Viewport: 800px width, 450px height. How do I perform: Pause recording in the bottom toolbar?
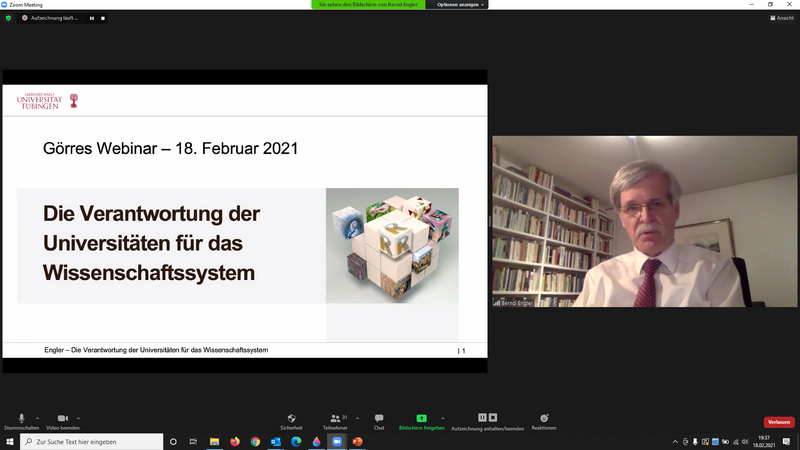482,417
